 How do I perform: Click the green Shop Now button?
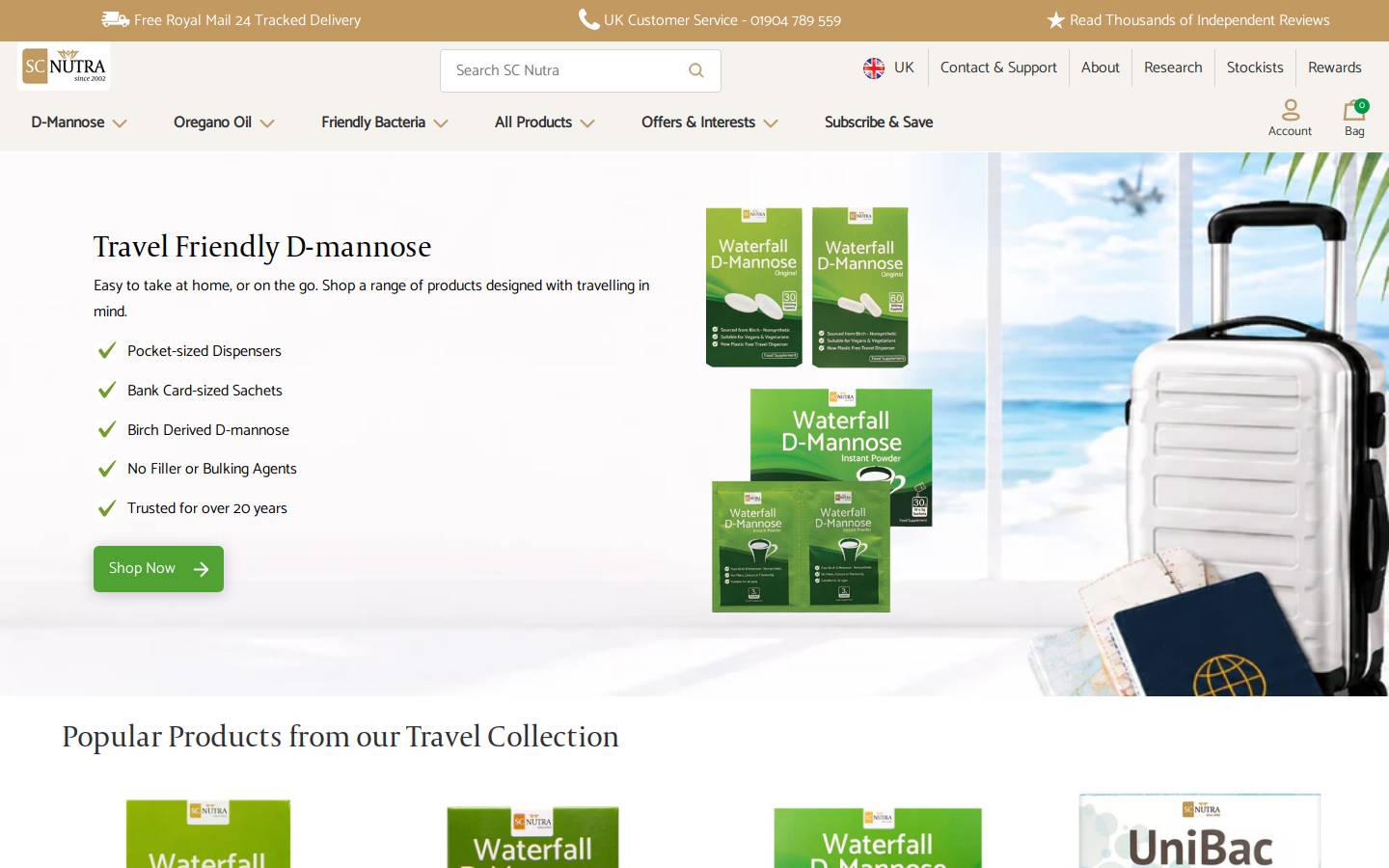(x=158, y=569)
